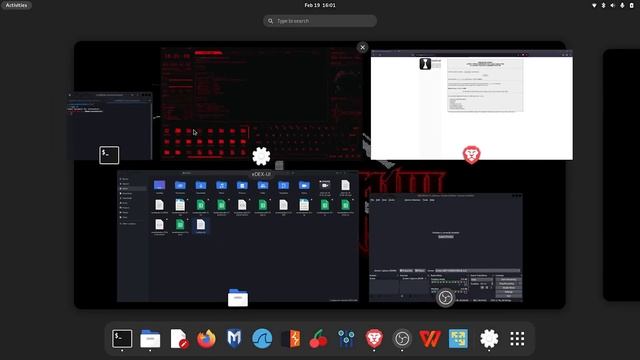Open OBS Studio from the dock
Screen dimensions: 640x360
pos(402,339)
